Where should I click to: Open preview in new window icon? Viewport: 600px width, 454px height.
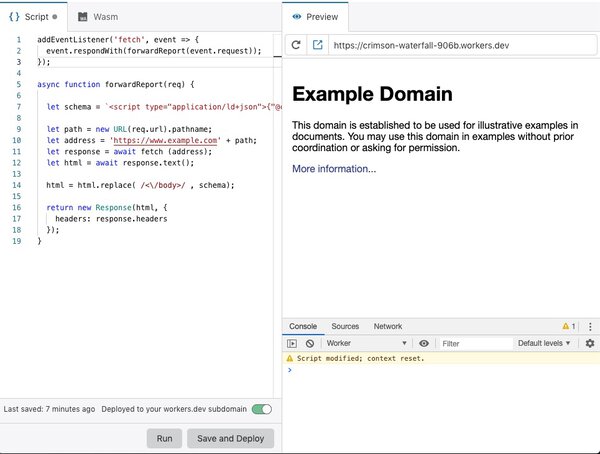(317, 45)
